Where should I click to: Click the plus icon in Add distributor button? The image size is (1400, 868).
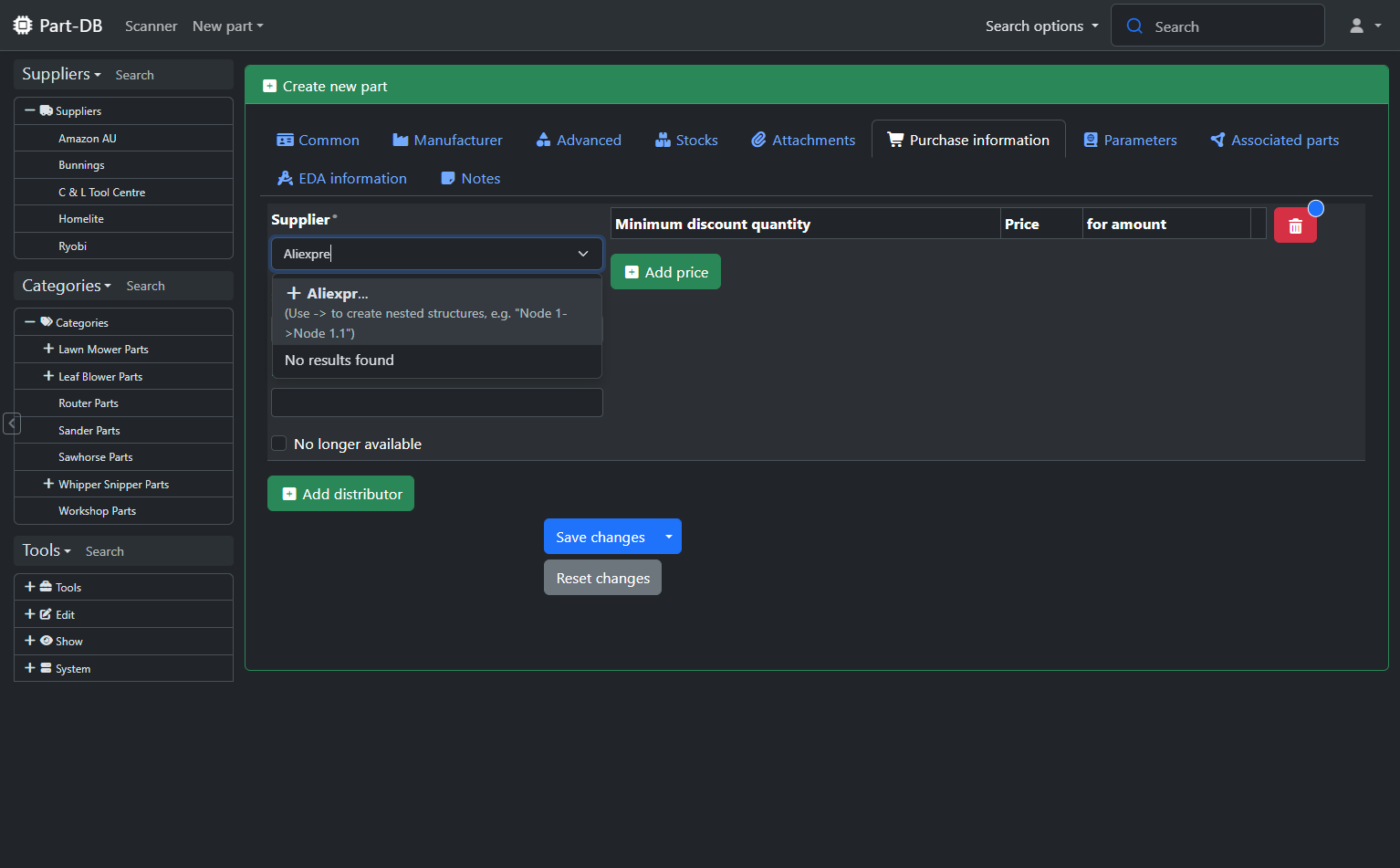289,494
